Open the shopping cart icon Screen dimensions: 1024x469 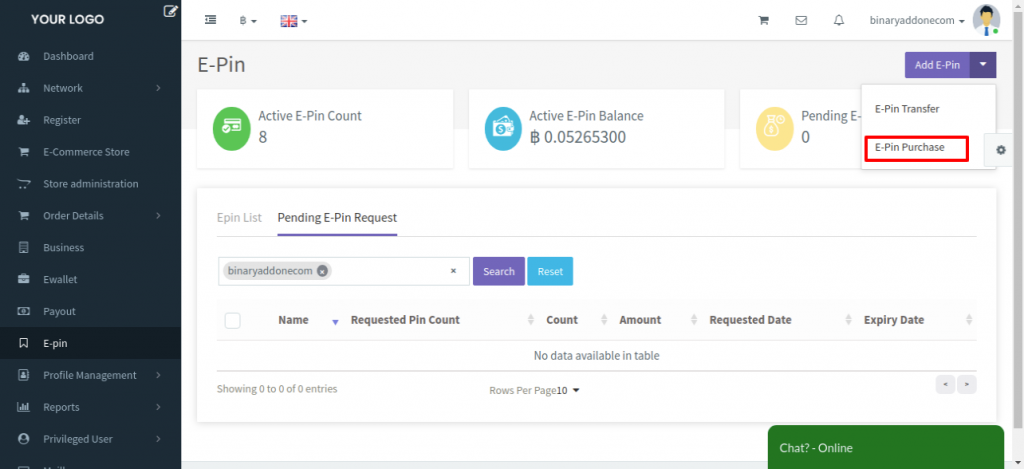coord(763,20)
